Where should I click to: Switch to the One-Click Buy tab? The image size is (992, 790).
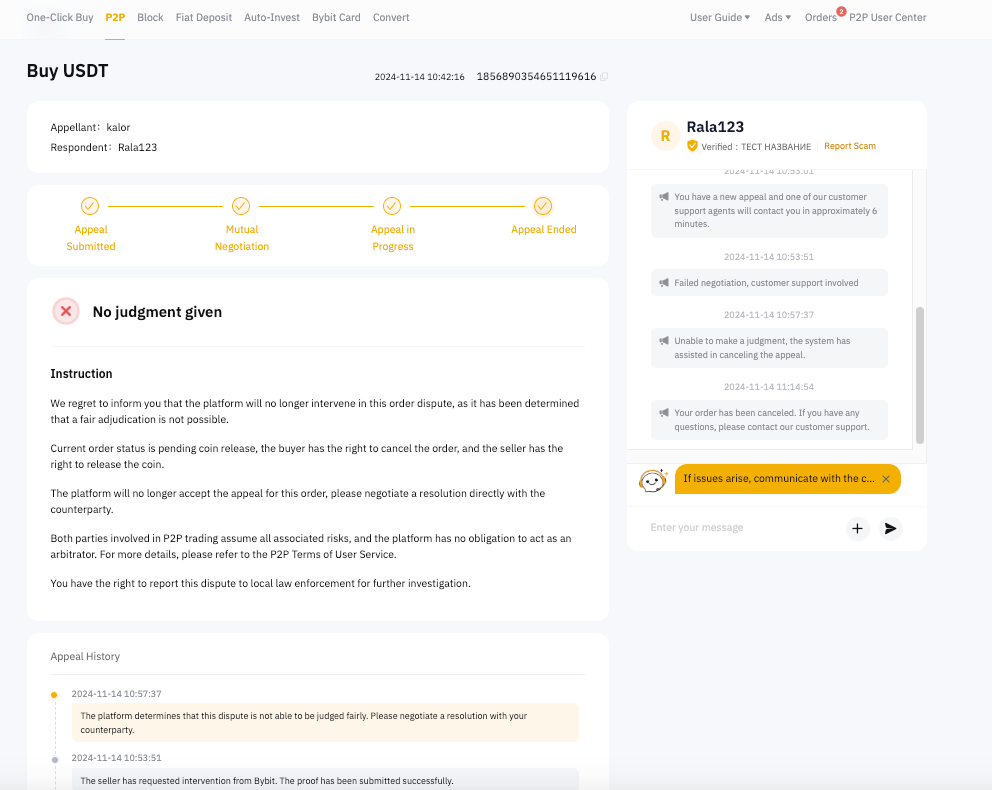click(x=60, y=18)
